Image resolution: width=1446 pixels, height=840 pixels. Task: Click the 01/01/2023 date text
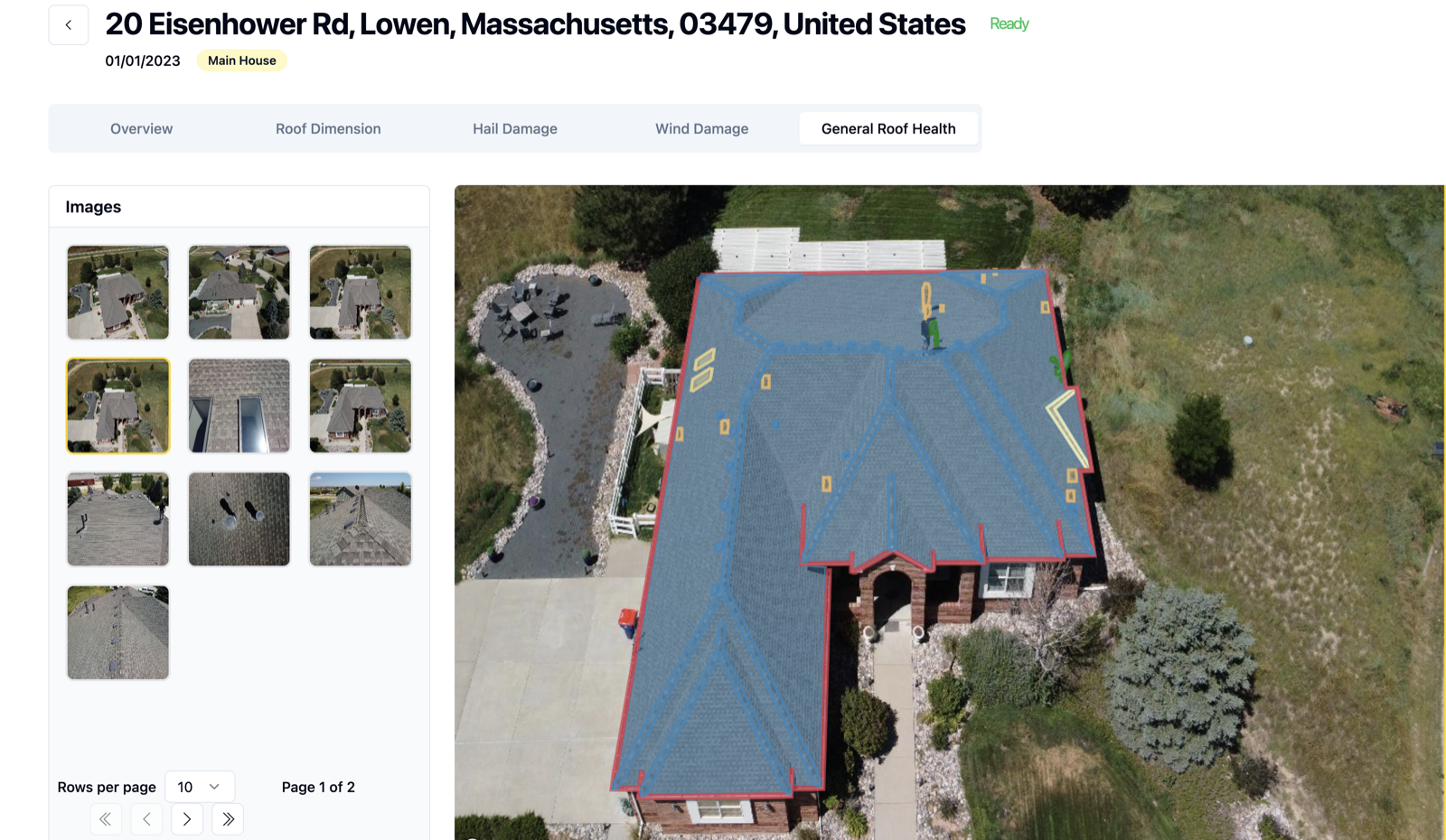click(x=143, y=61)
